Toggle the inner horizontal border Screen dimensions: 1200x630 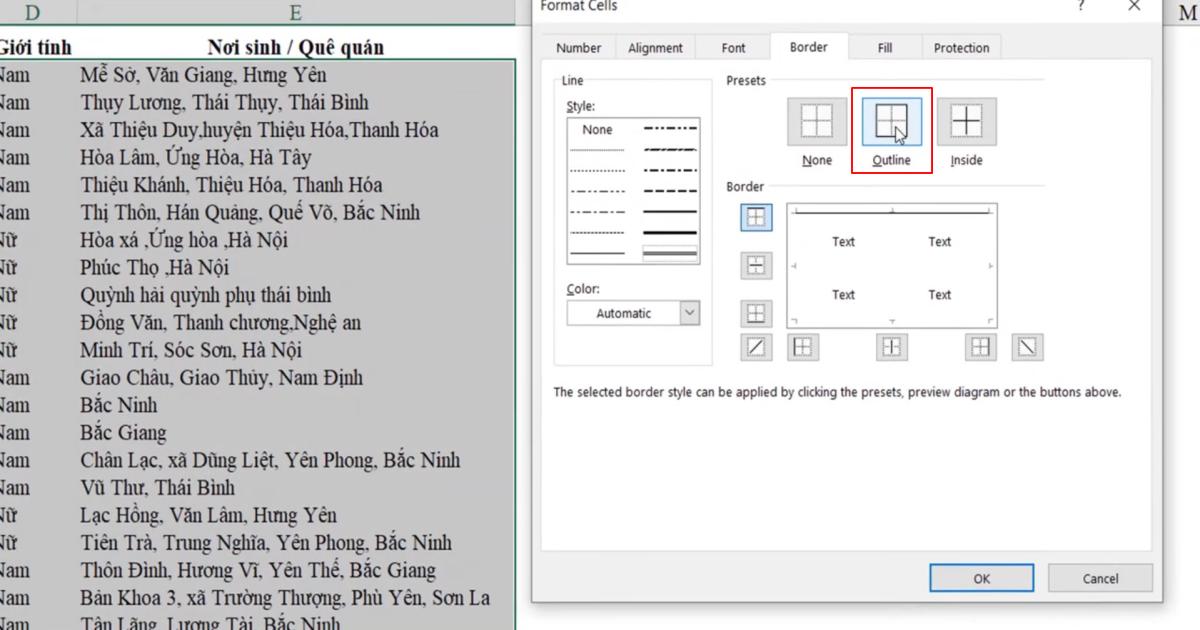pos(756,265)
